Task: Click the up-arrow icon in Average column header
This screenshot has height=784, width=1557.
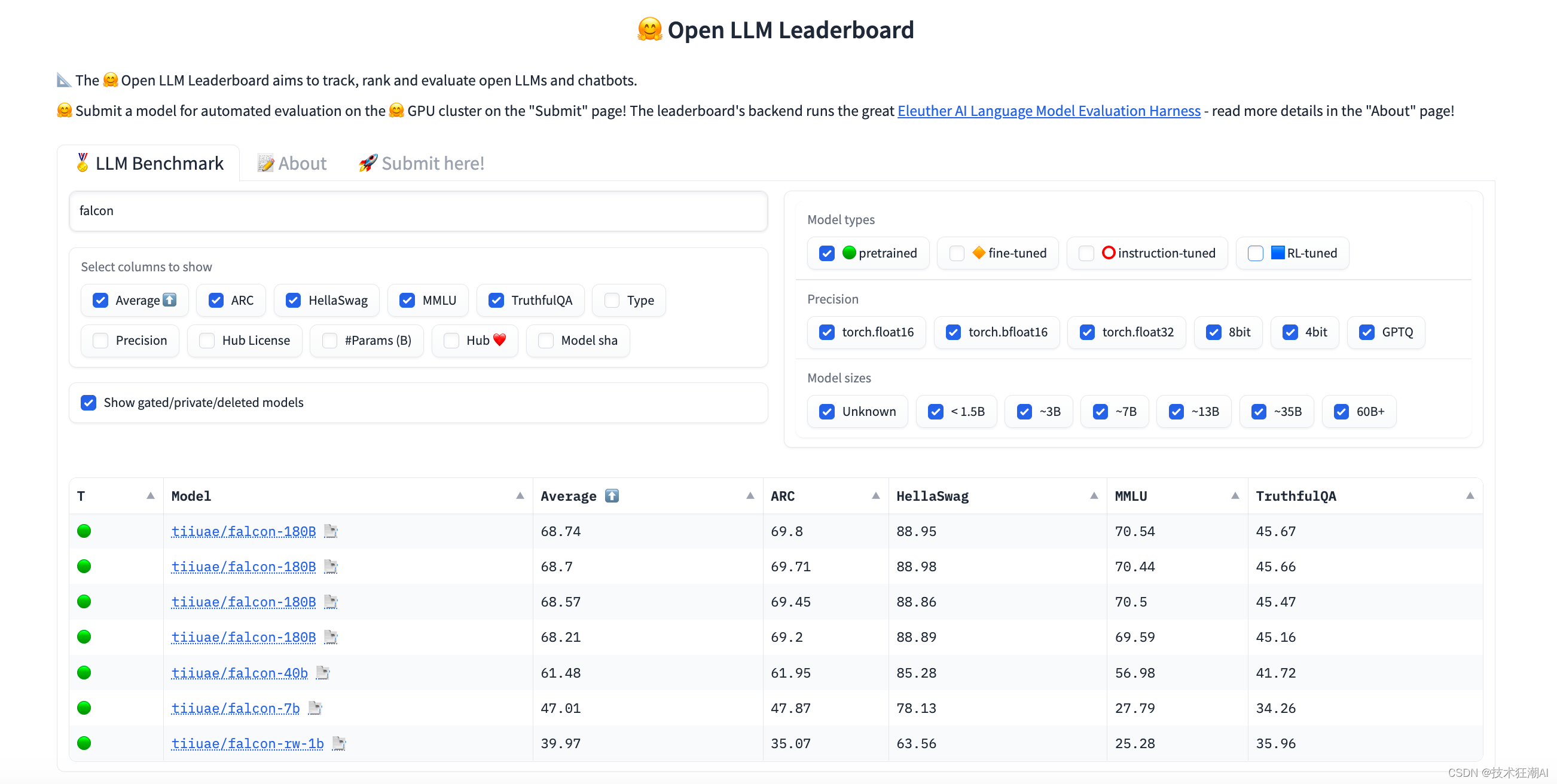Action: click(612, 496)
